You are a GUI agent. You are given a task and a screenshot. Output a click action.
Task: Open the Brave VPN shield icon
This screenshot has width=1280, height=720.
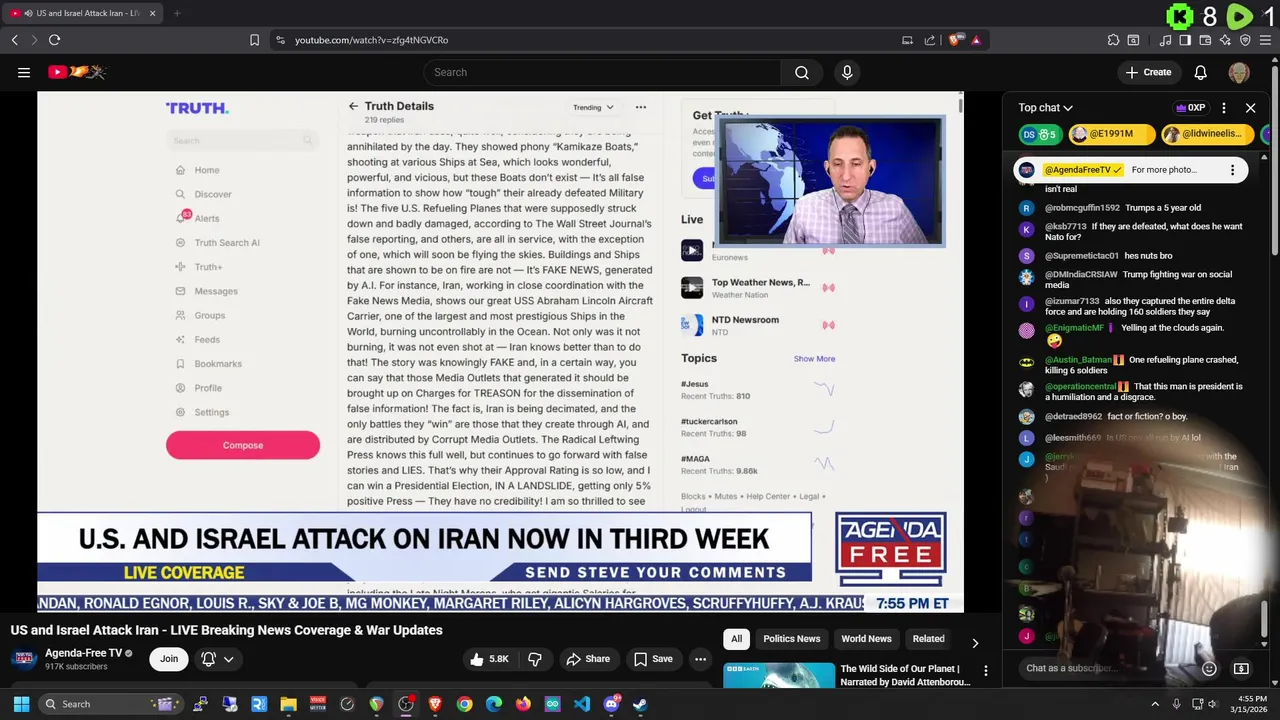point(1245,40)
